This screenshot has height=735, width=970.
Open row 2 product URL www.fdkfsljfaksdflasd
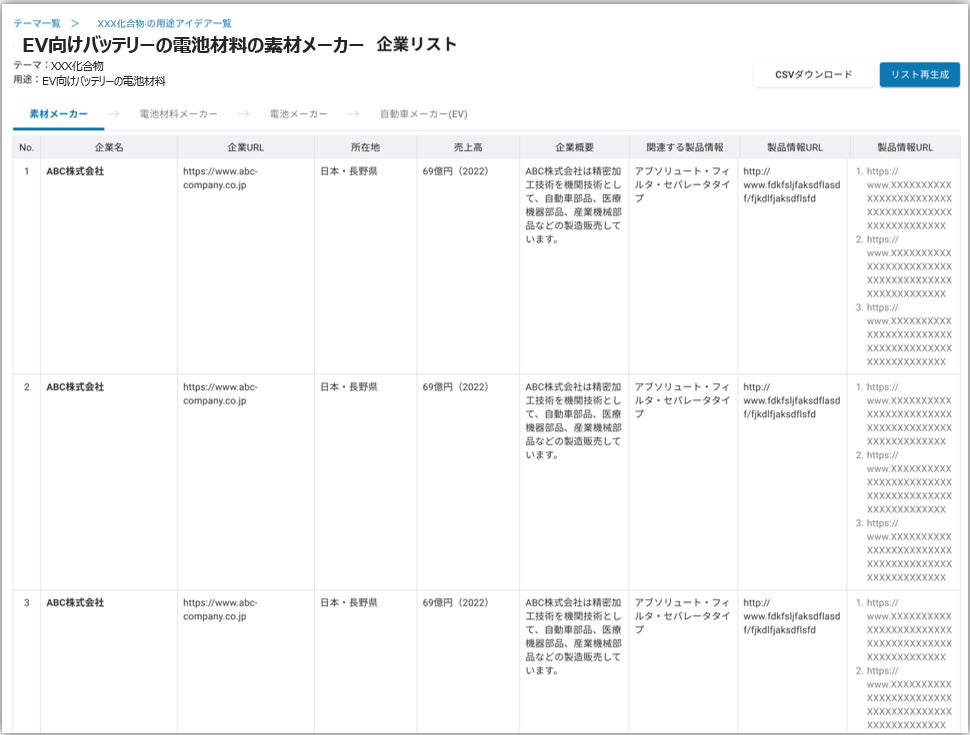pyautogui.click(x=792, y=400)
